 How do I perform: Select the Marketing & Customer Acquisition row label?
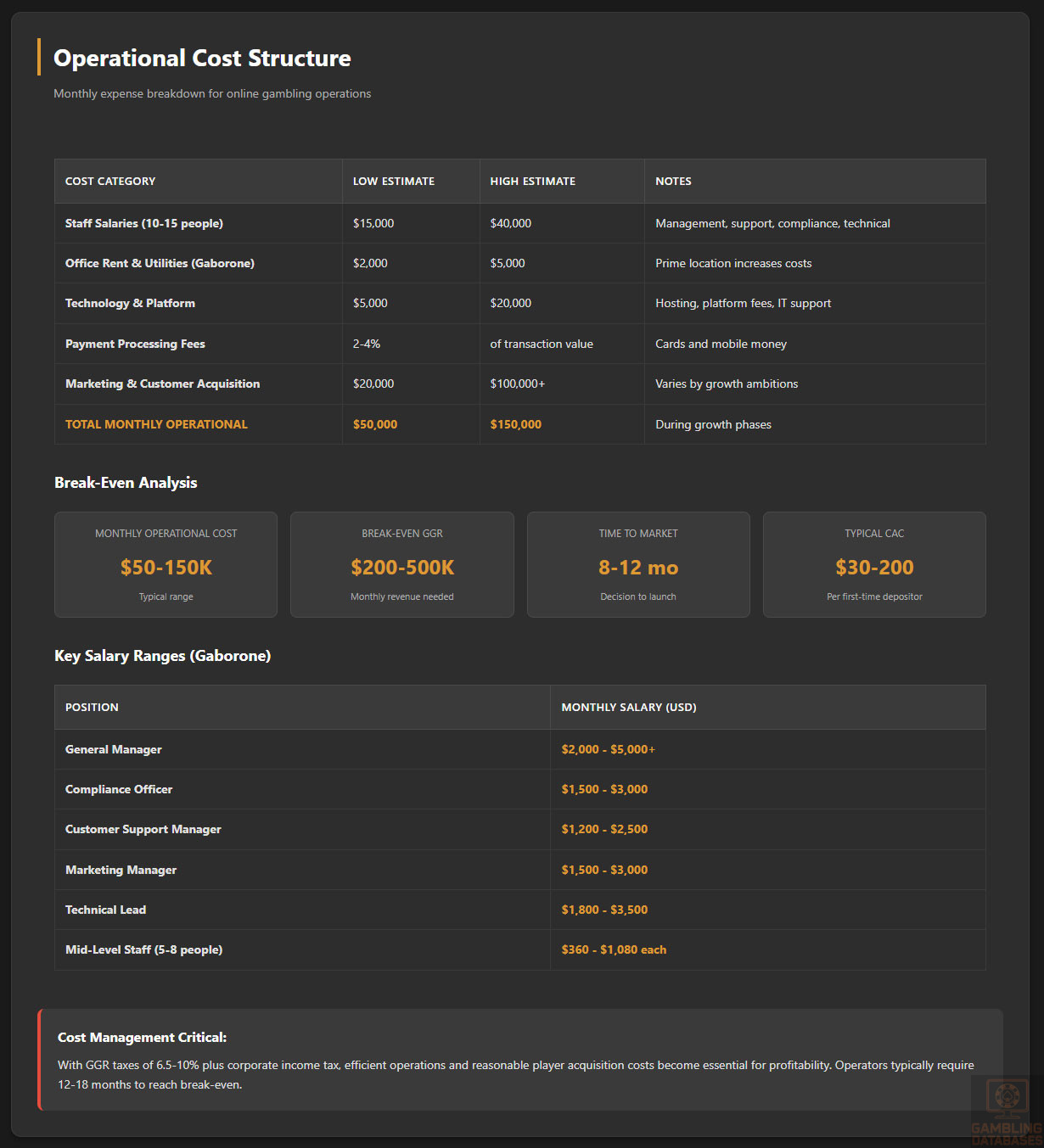[162, 384]
